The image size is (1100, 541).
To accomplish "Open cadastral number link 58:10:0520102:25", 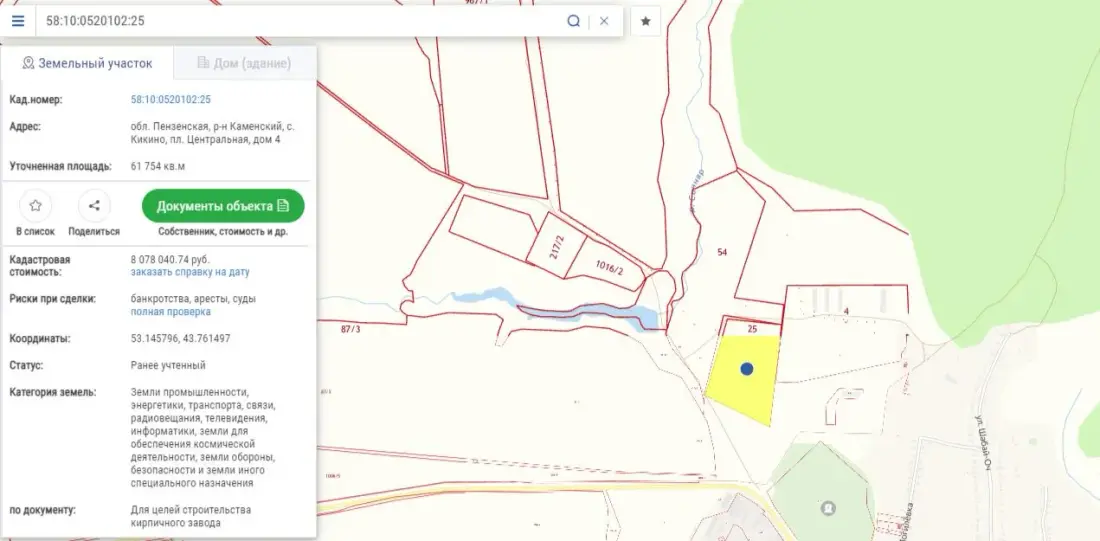I will (170, 100).
